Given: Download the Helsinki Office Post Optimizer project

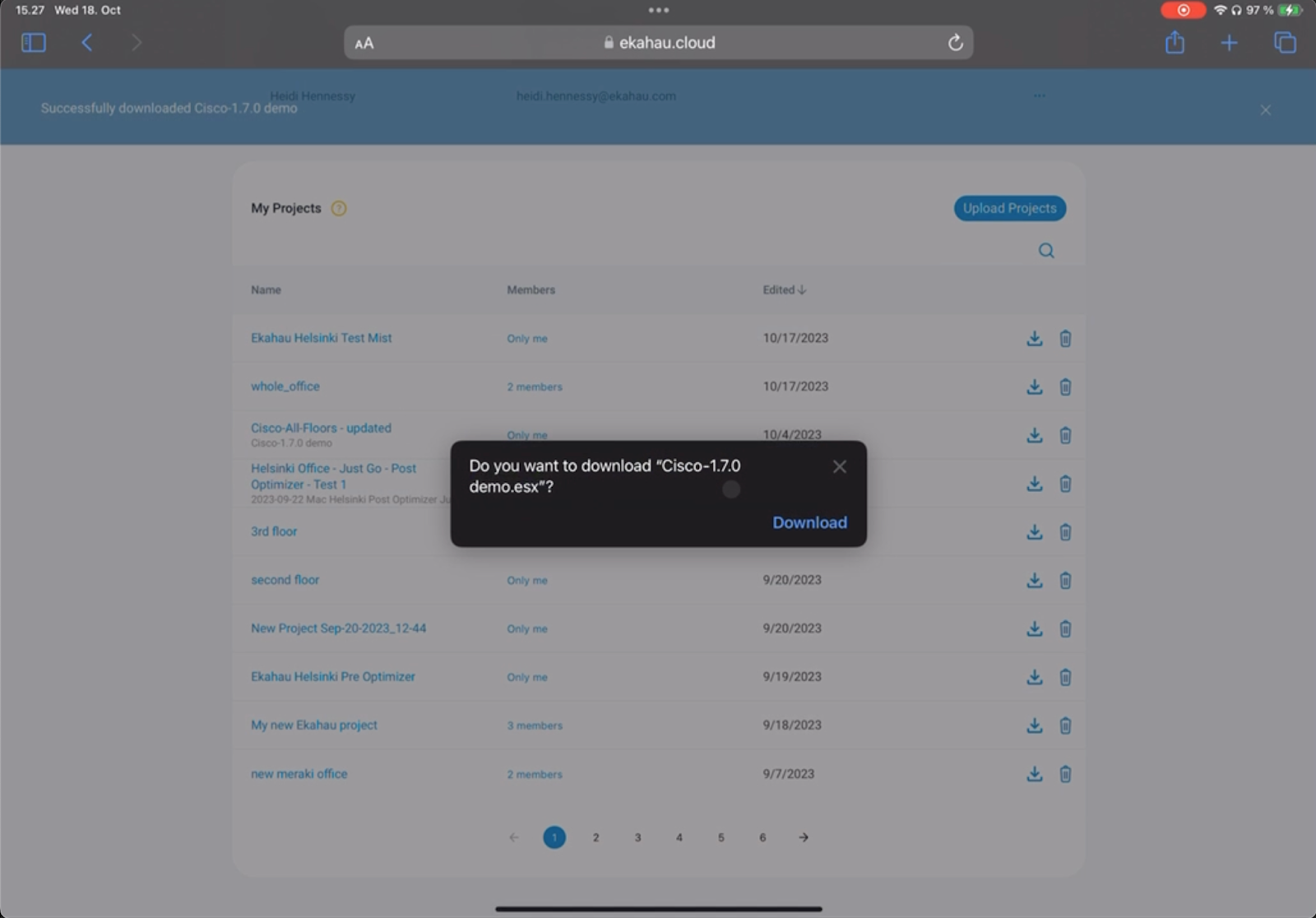Looking at the screenshot, I should point(1035,484).
